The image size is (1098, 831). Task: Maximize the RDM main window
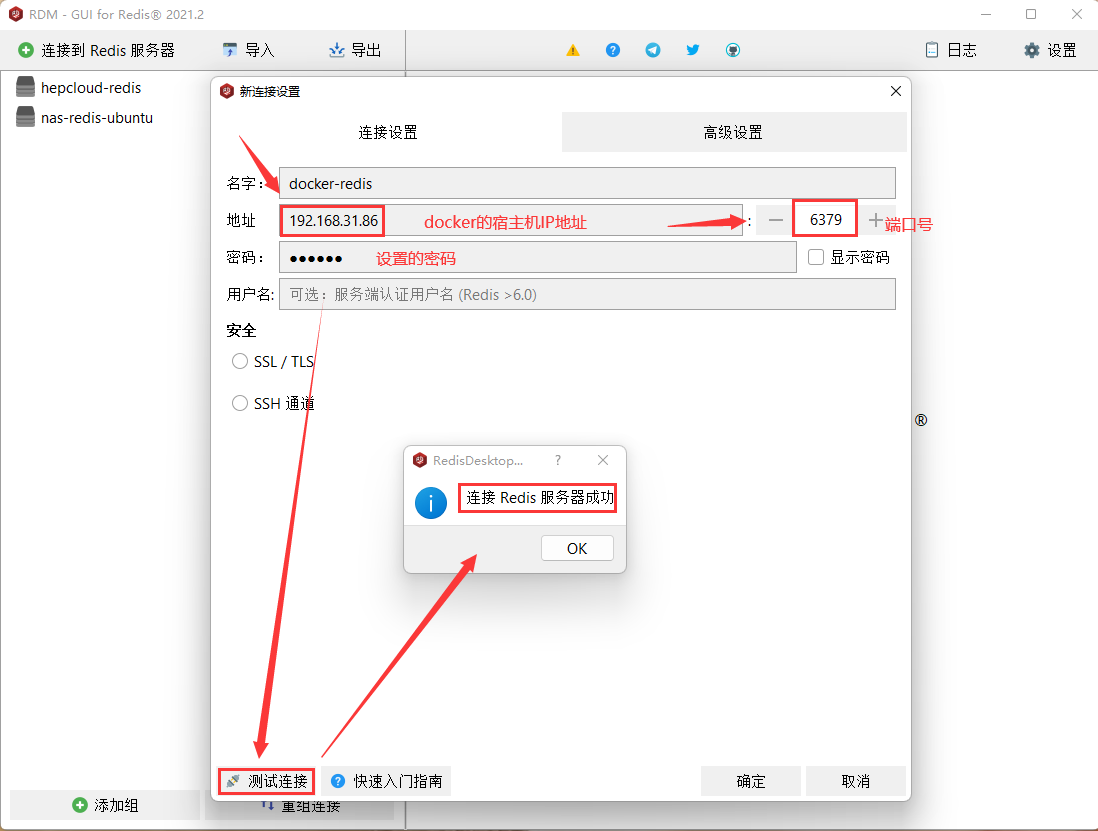click(1031, 14)
